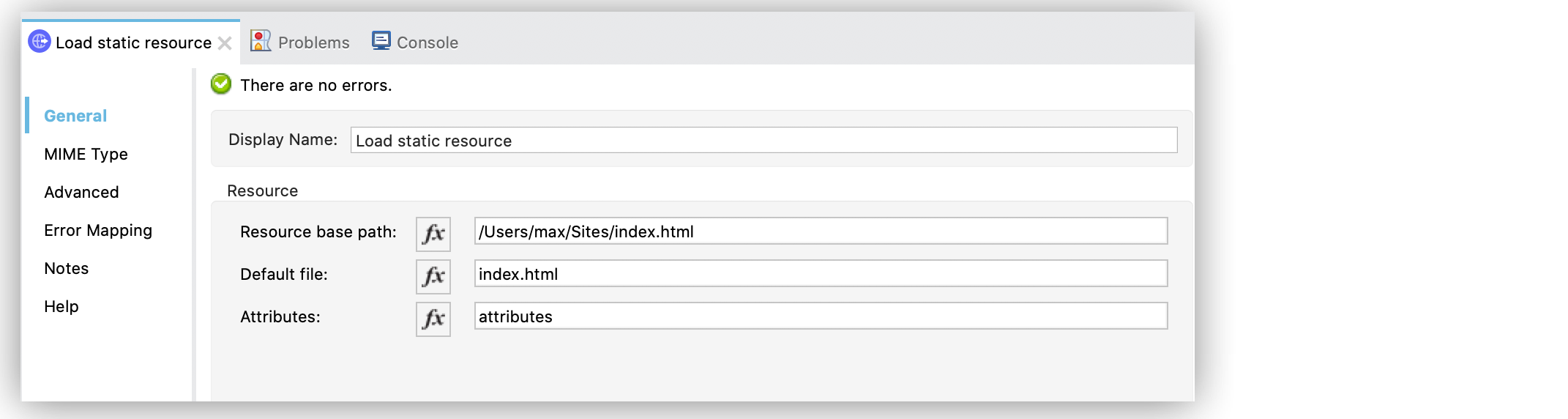Click into the Default file input field

[x=820, y=274]
